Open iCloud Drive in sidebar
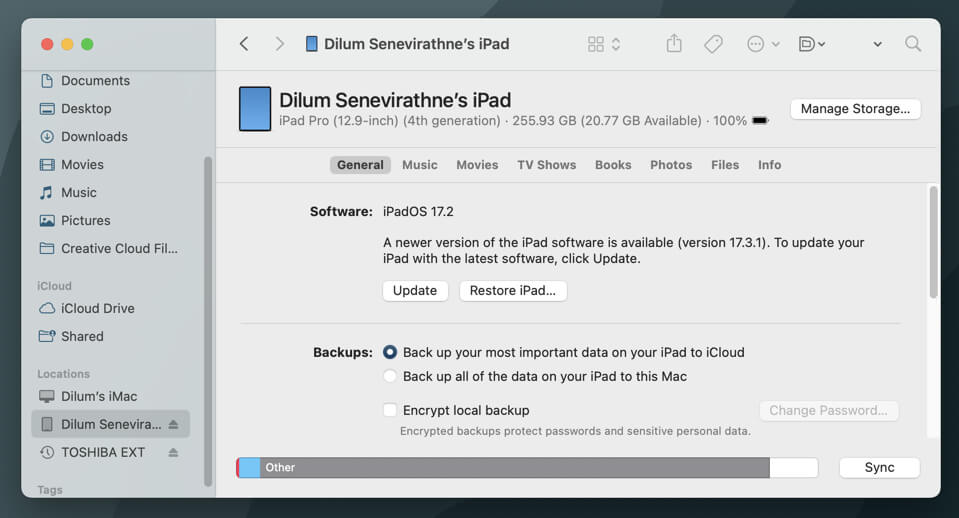This screenshot has height=518, width=959. pos(97,308)
